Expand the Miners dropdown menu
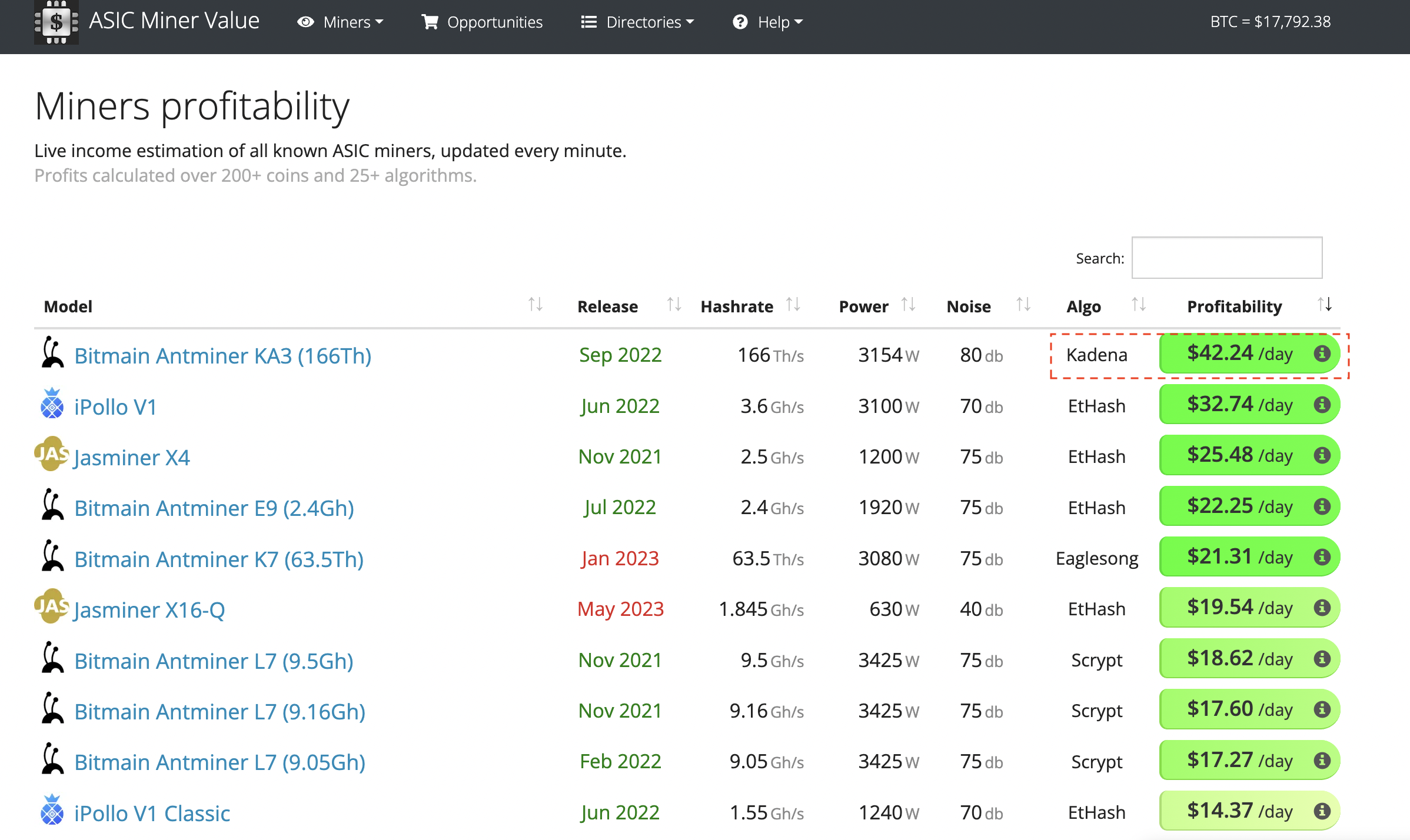 tap(340, 22)
